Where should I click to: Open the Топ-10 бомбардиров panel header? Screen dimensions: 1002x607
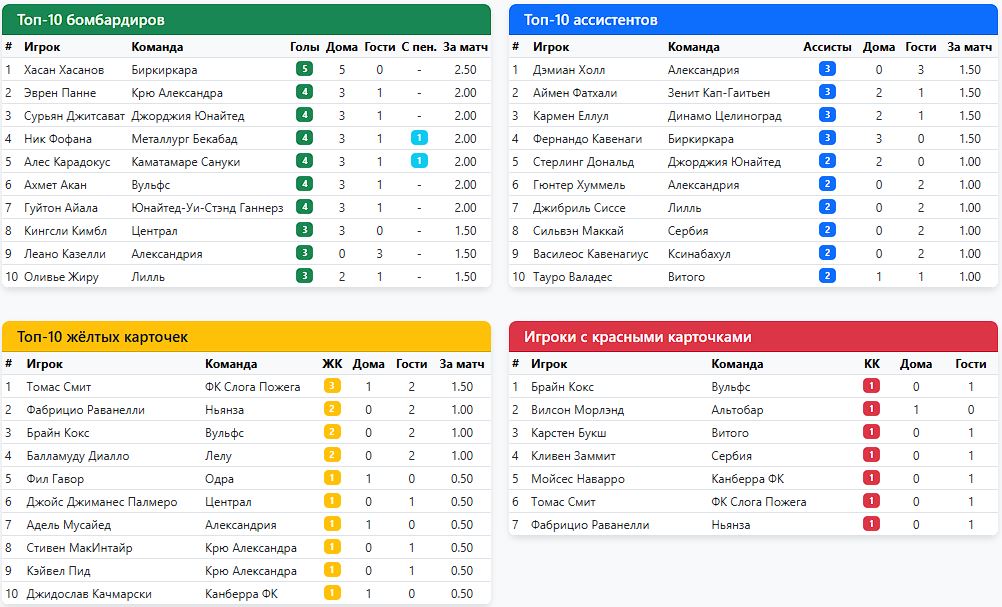coord(246,20)
